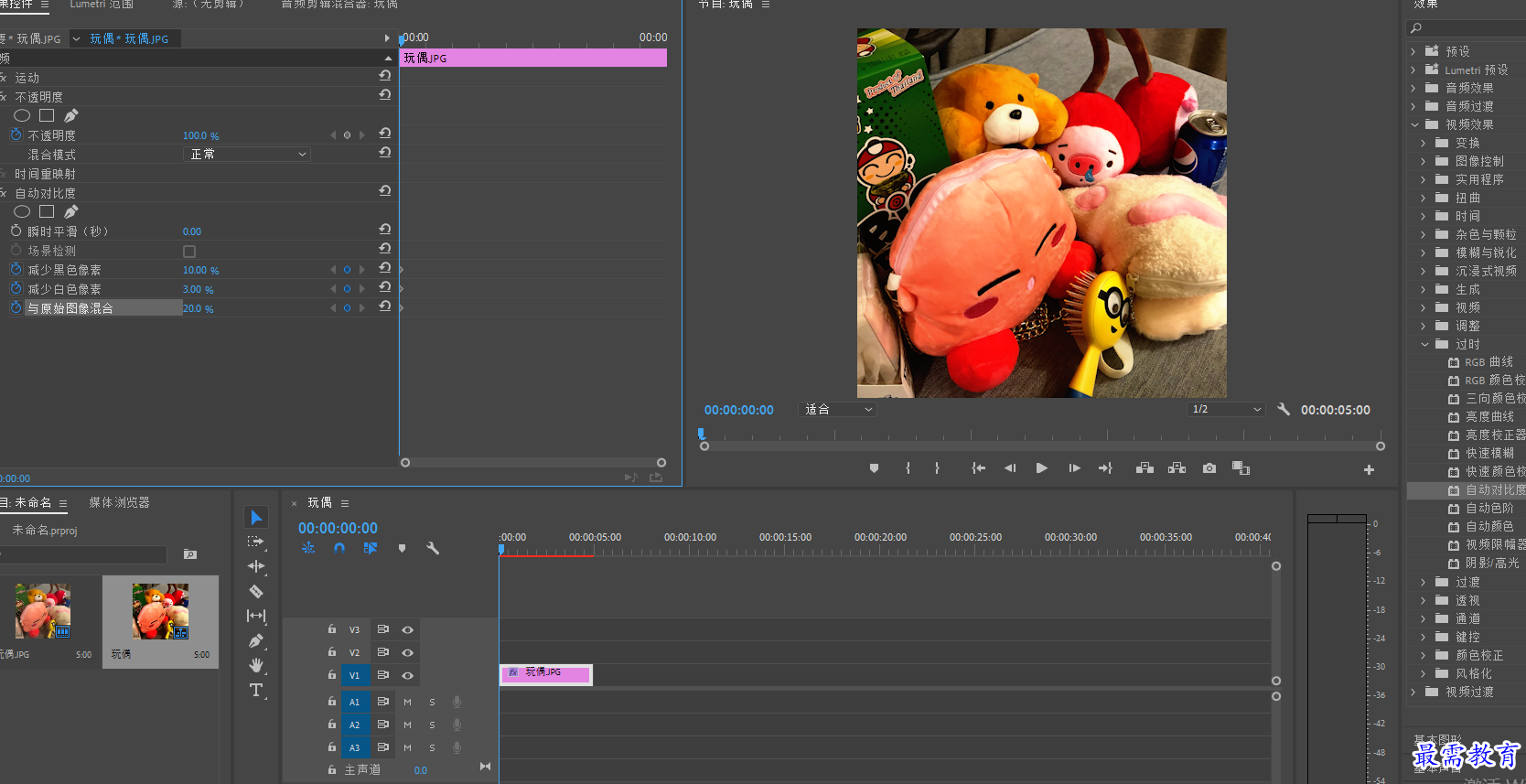Reset the Motion effect
Image resolution: width=1526 pixels, height=784 pixels.
[385, 75]
